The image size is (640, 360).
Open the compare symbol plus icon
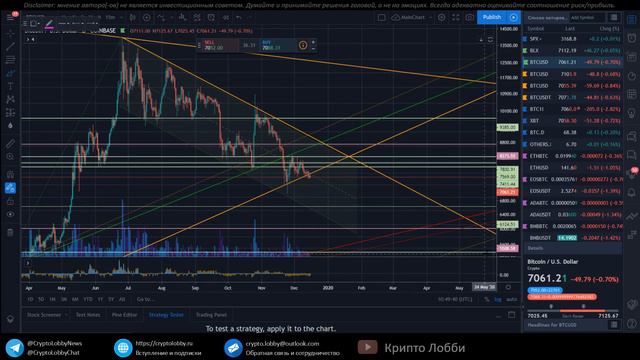tap(147, 18)
